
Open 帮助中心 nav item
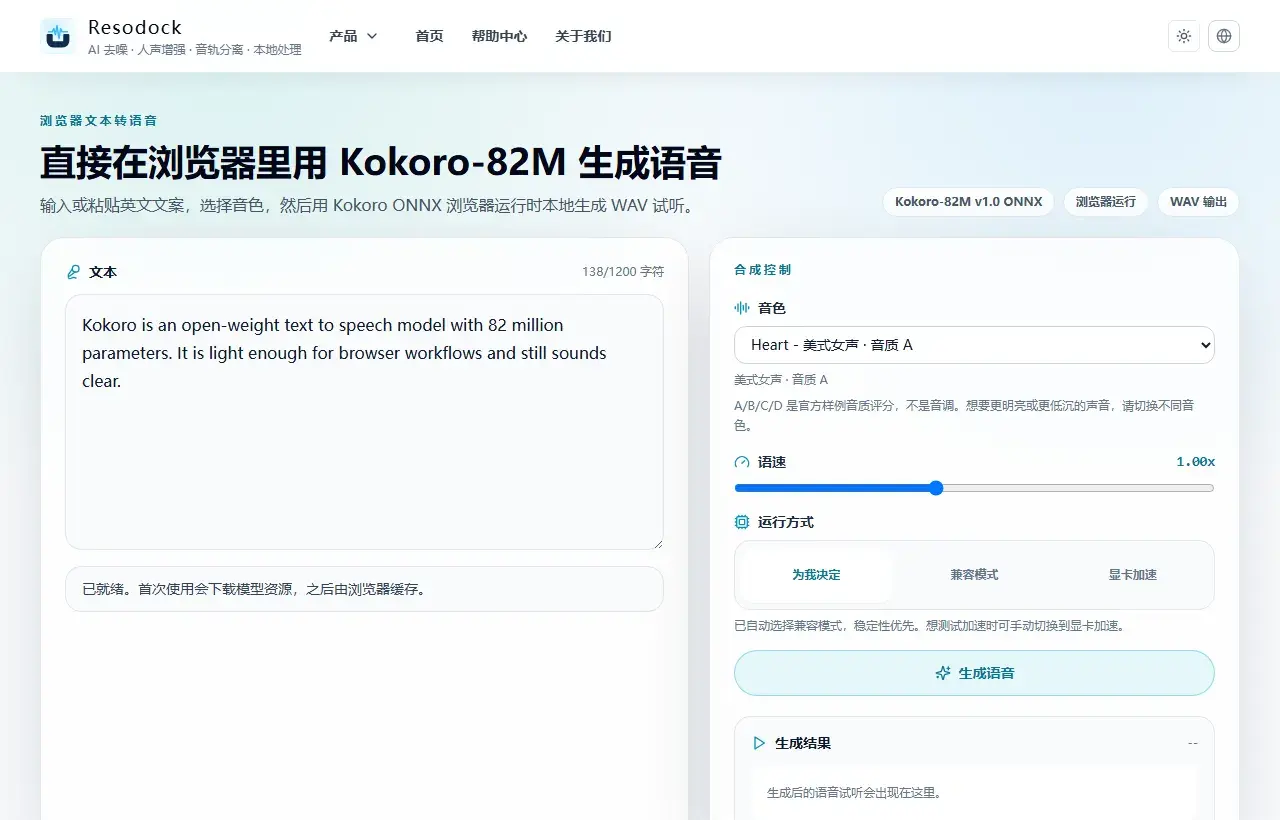pos(499,36)
